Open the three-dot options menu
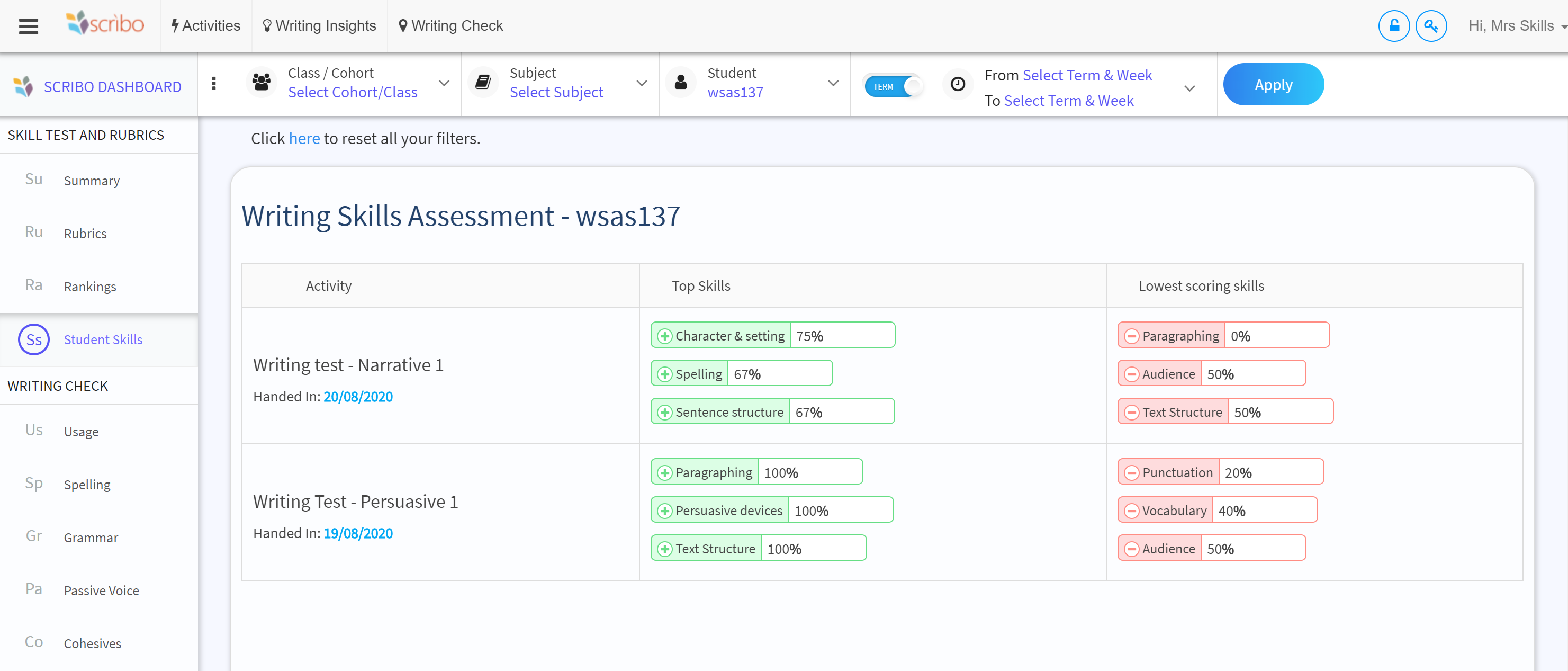 [x=214, y=84]
